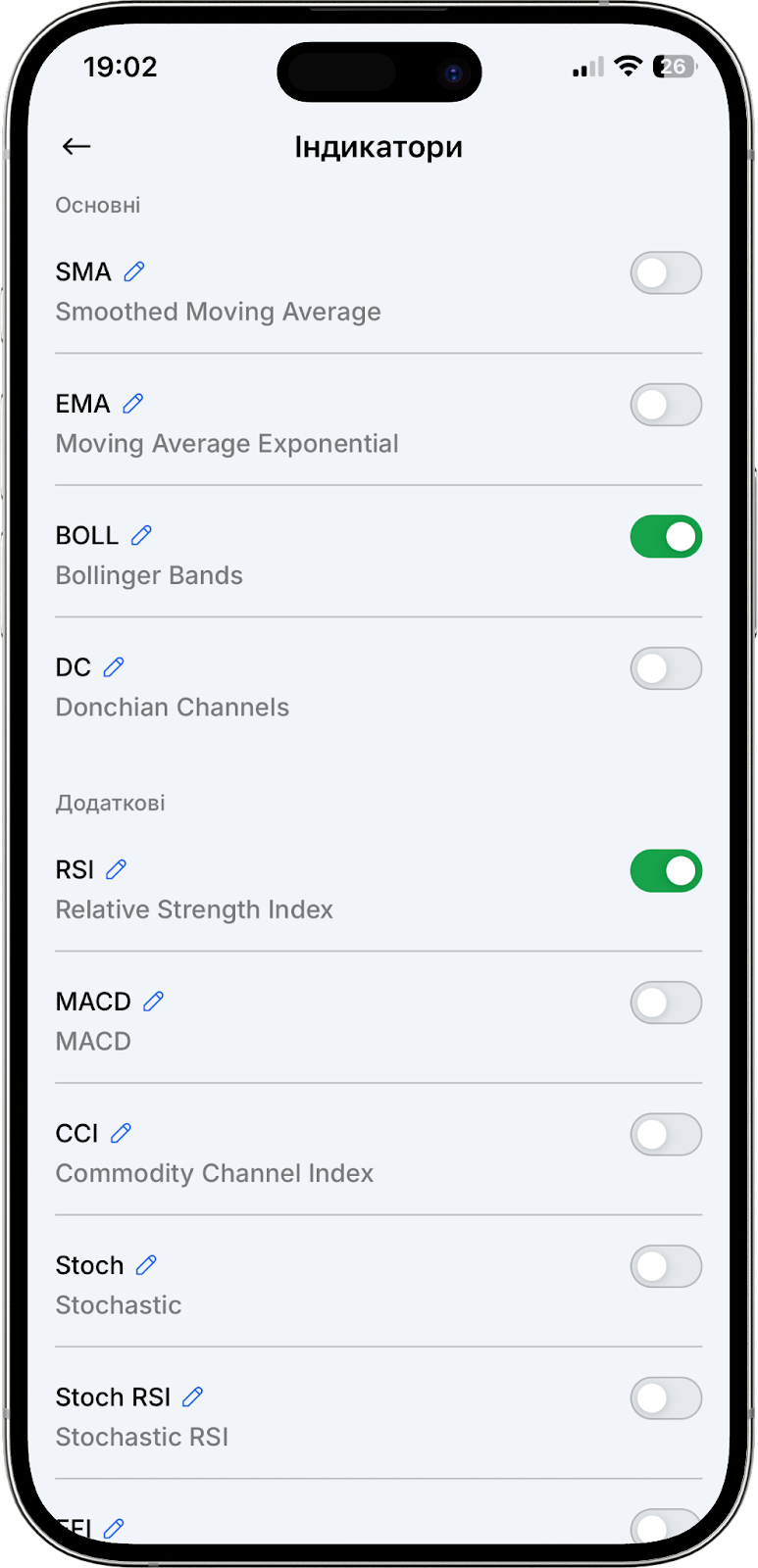Open MACD edit pencil icon

click(154, 1001)
